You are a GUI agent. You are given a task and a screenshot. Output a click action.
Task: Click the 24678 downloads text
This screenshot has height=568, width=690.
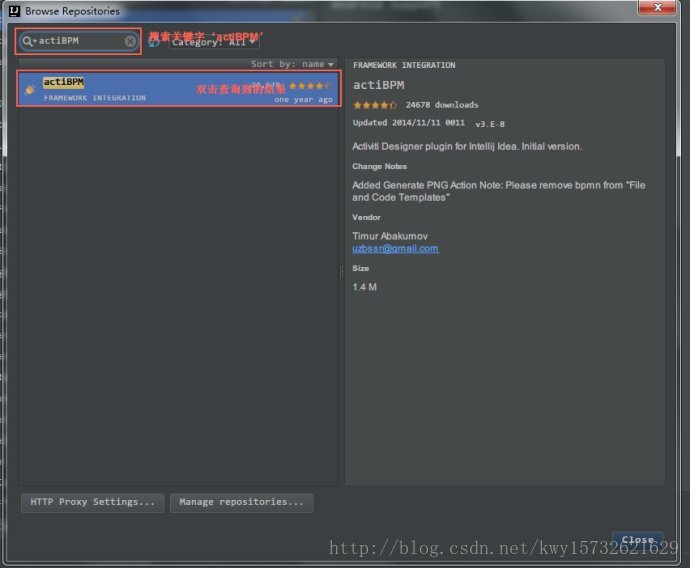(442, 105)
